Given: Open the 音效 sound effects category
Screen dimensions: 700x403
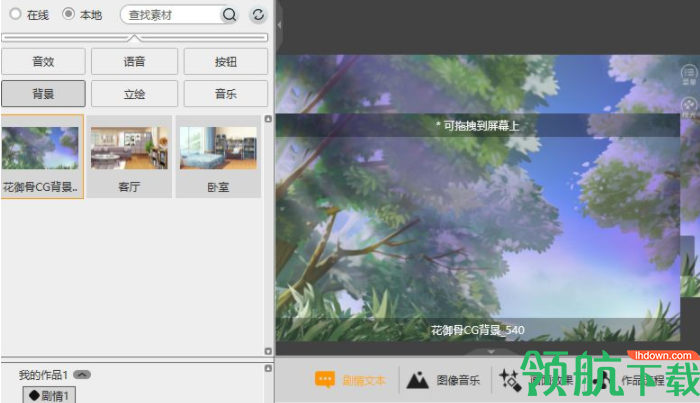Looking at the screenshot, I should pyautogui.click(x=43, y=62).
